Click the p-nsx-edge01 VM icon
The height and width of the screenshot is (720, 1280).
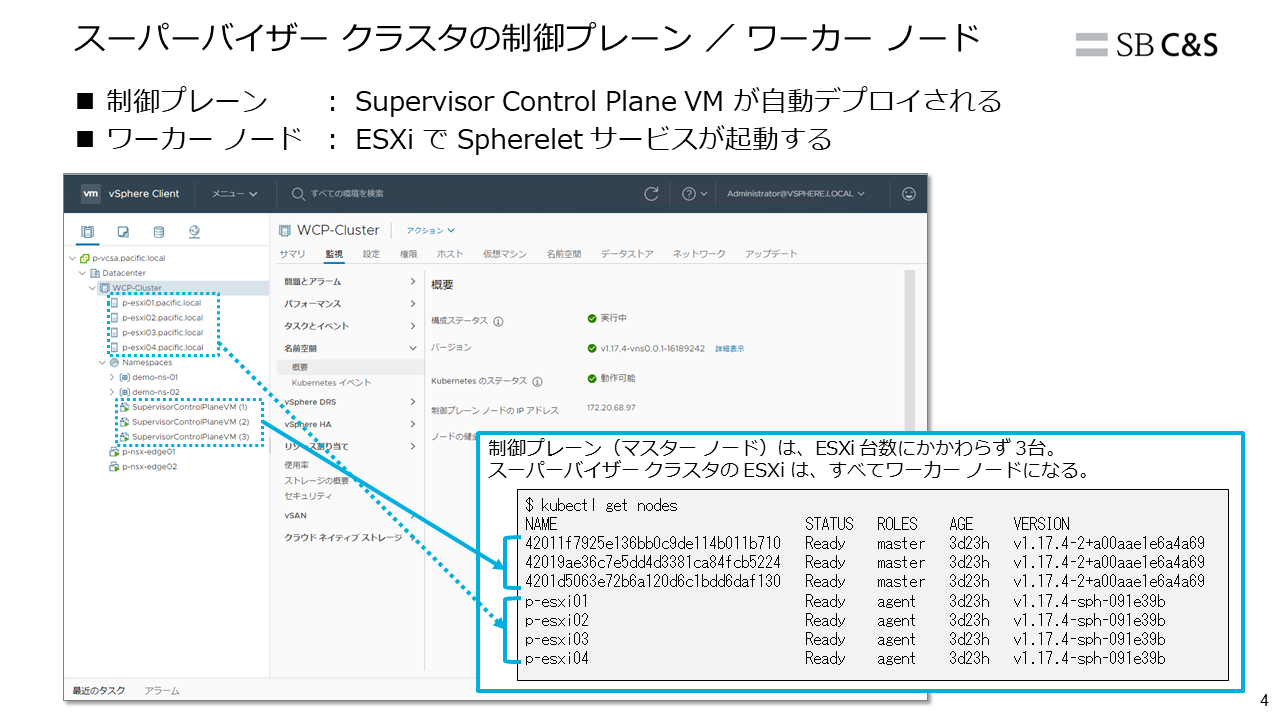tap(114, 452)
